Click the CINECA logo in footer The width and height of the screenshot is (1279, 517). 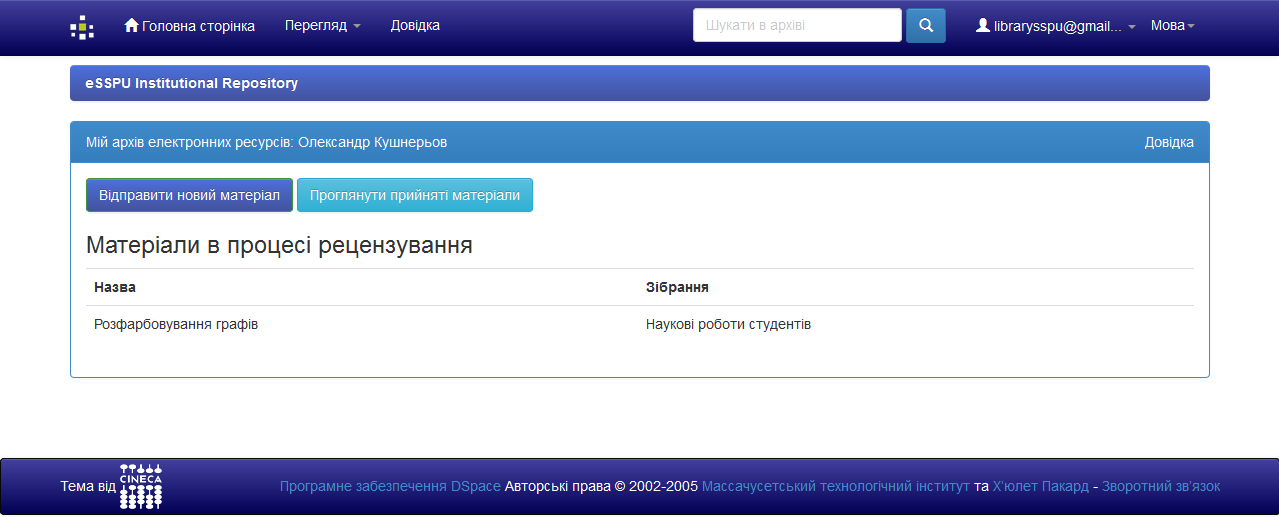coord(141,487)
